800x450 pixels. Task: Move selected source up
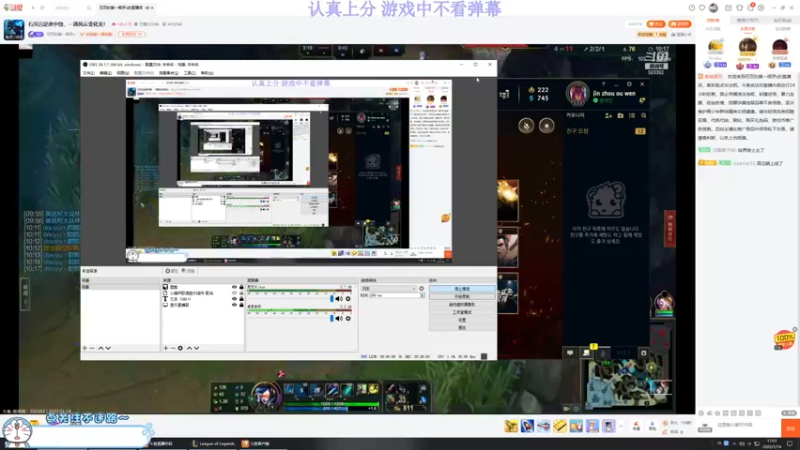[x=189, y=348]
